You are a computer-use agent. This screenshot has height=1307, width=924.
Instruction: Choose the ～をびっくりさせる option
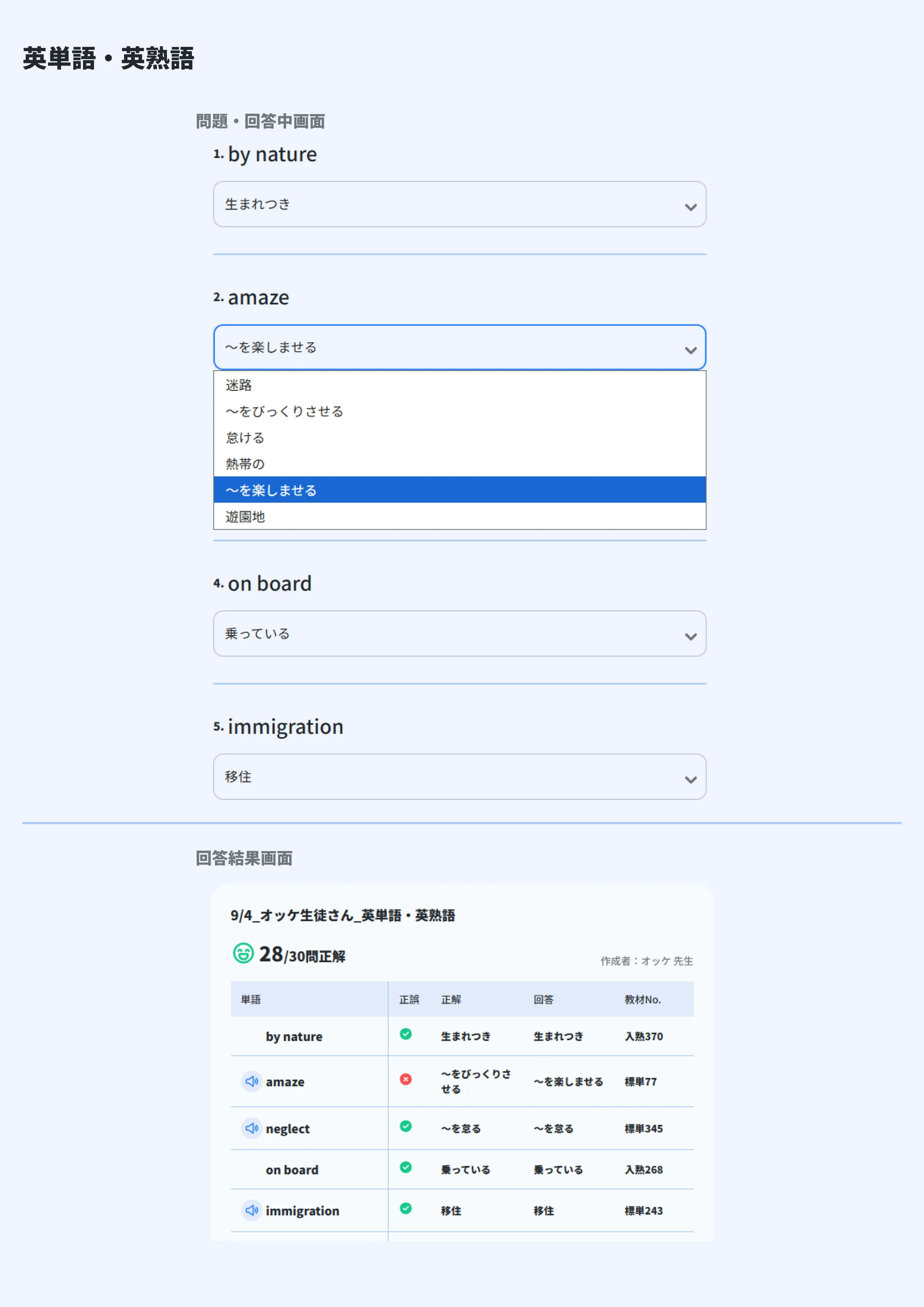[x=285, y=411]
